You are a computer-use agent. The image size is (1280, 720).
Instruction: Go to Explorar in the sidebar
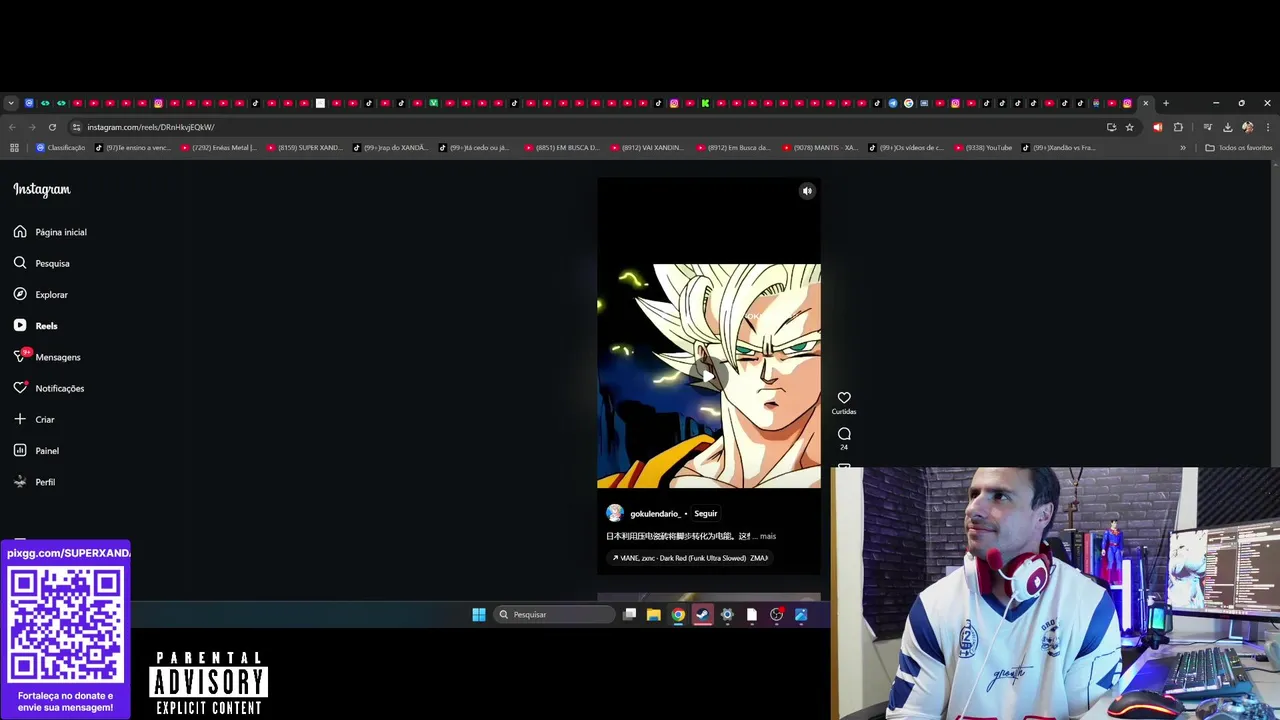click(x=41, y=294)
